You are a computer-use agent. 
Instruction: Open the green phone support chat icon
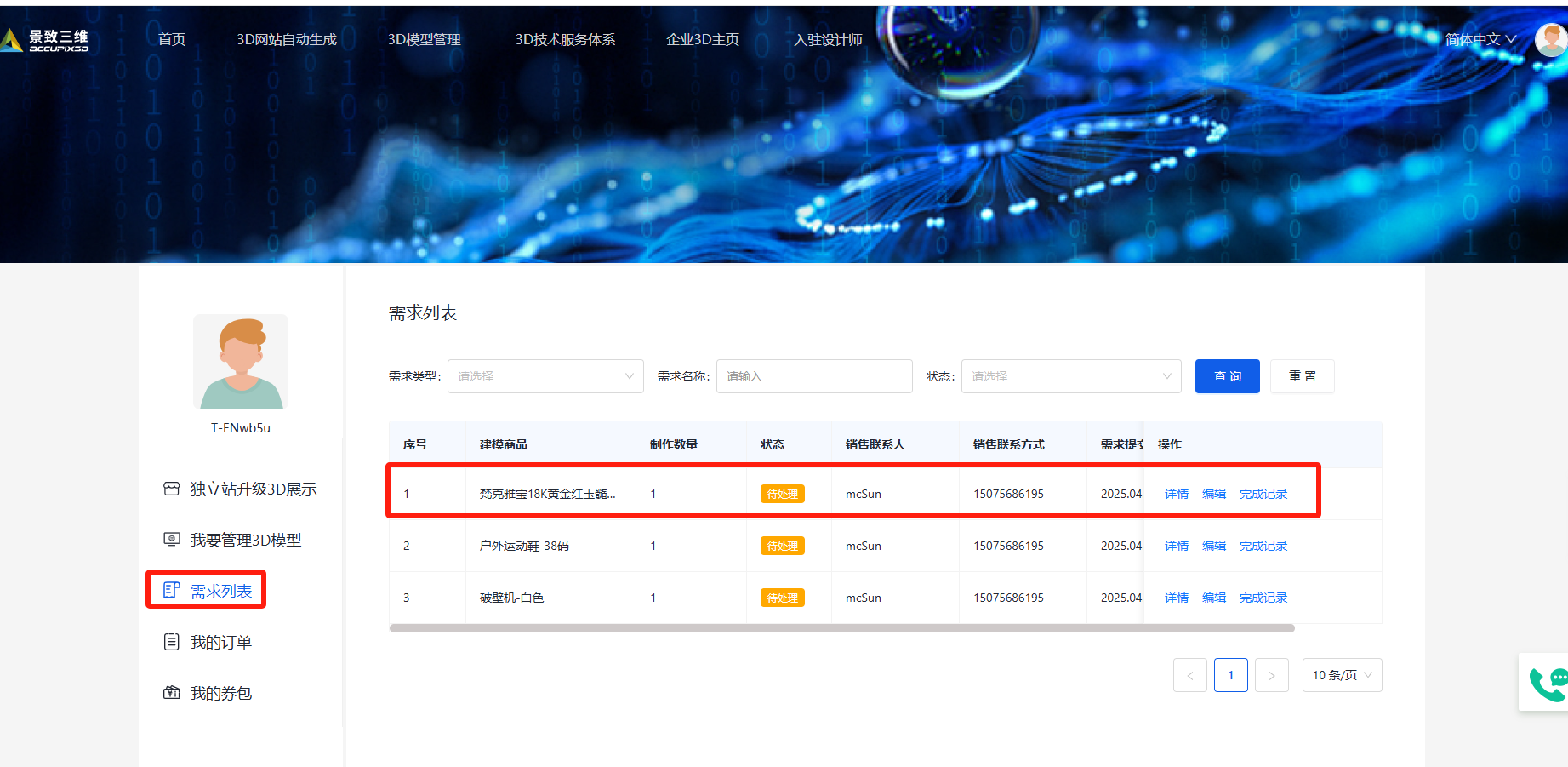click(1546, 683)
